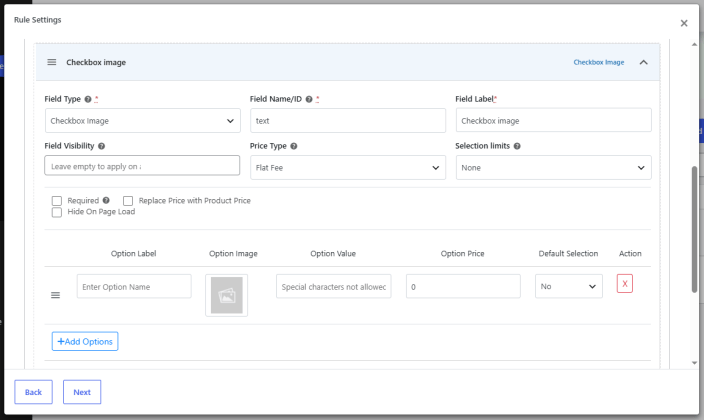Click the Option Image column header
The width and height of the screenshot is (704, 420).
[x=233, y=253]
